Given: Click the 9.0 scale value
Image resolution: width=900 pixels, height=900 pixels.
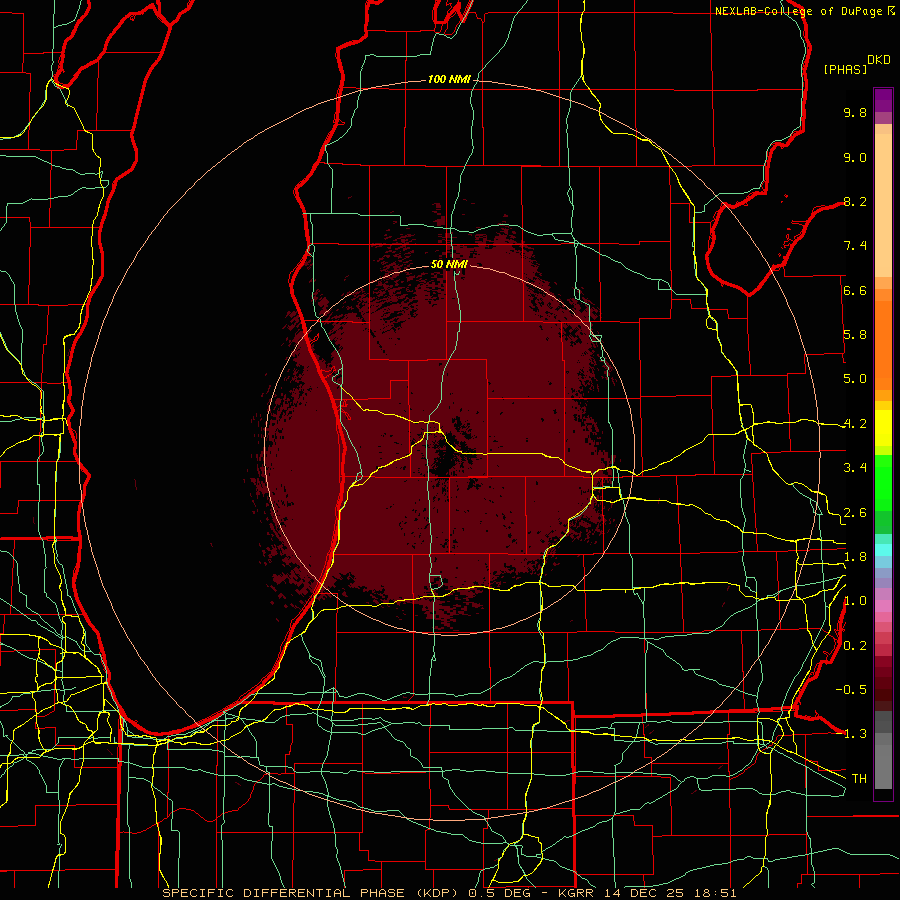Looking at the screenshot, I should 855,157.
